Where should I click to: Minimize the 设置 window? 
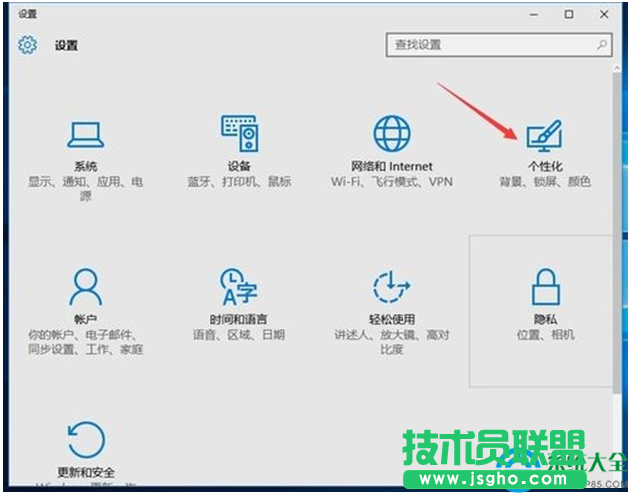[x=534, y=14]
